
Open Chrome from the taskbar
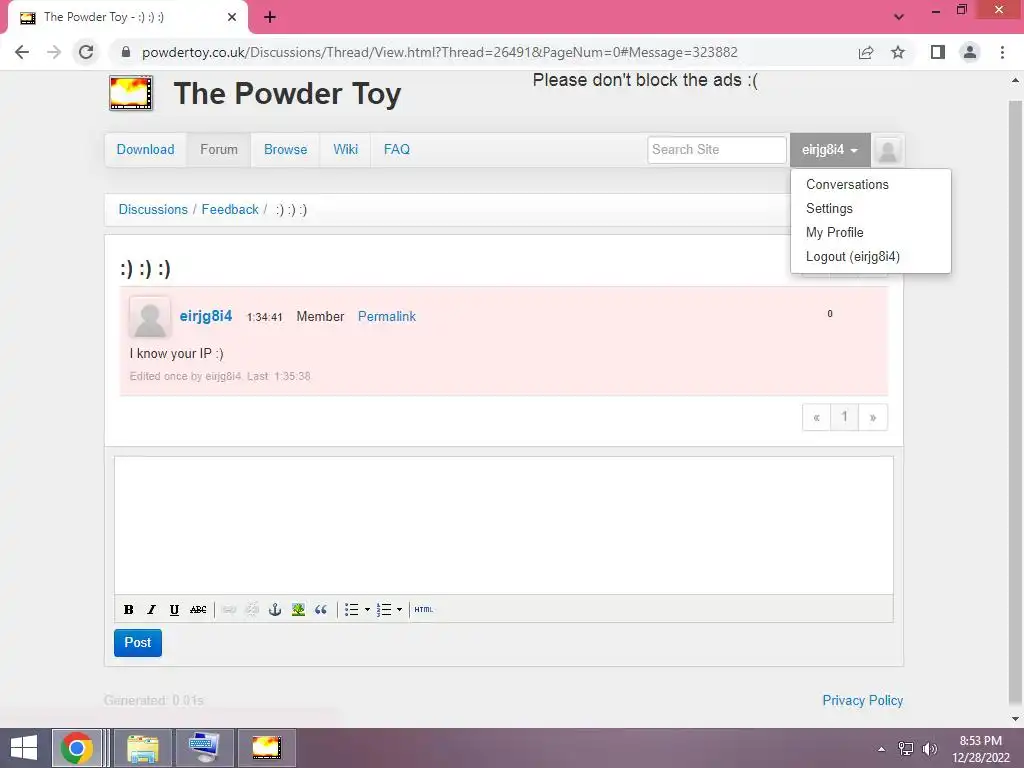77,748
